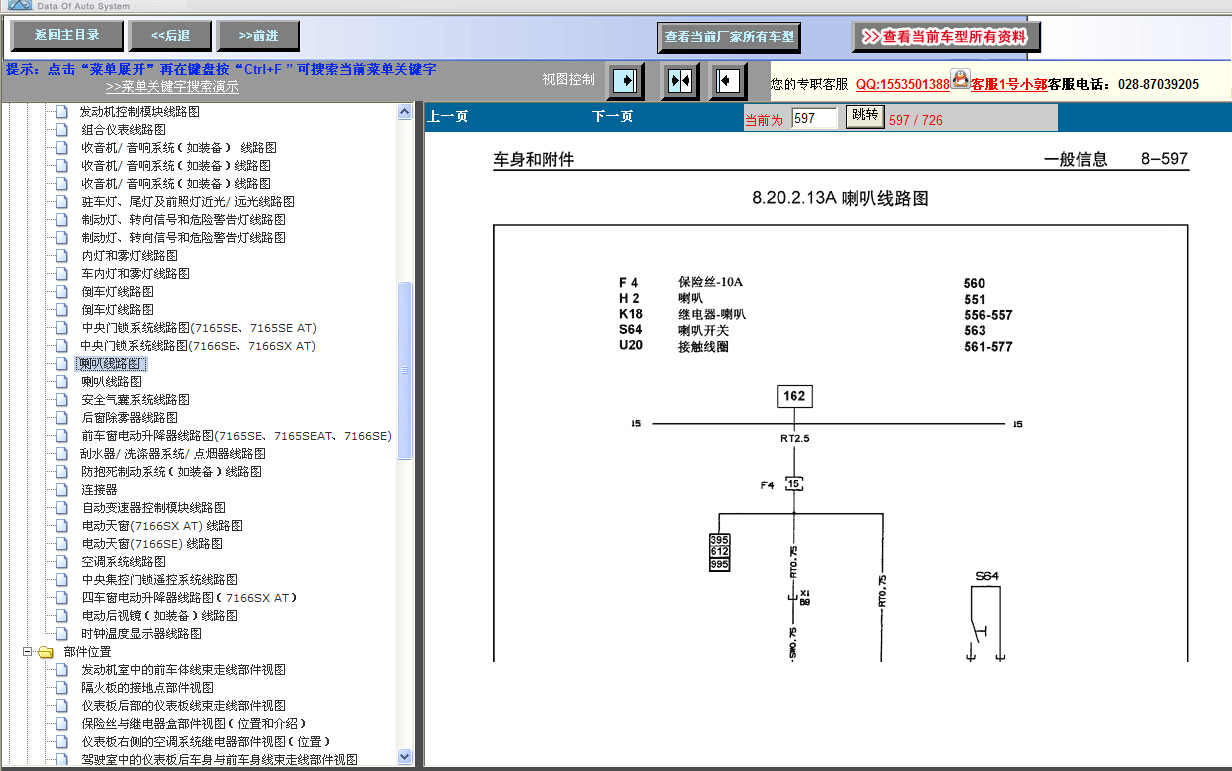Image resolution: width=1232 pixels, height=771 pixels.
Task: Open 内灯和雾灯线路图 tree item
Action: pyautogui.click(x=129, y=256)
